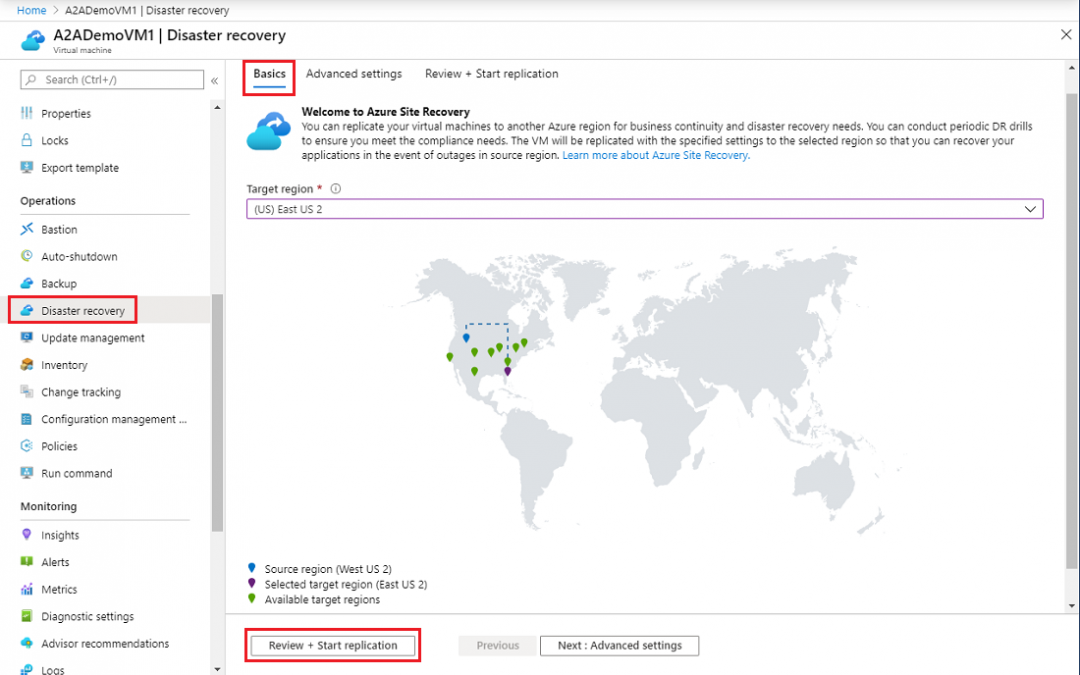The width and height of the screenshot is (1080, 675).
Task: Switch to the Advanced settings tab
Action: click(354, 74)
